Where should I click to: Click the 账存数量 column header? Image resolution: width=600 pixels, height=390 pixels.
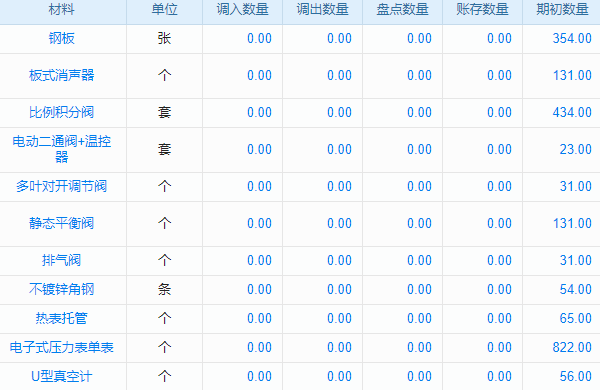(483, 10)
